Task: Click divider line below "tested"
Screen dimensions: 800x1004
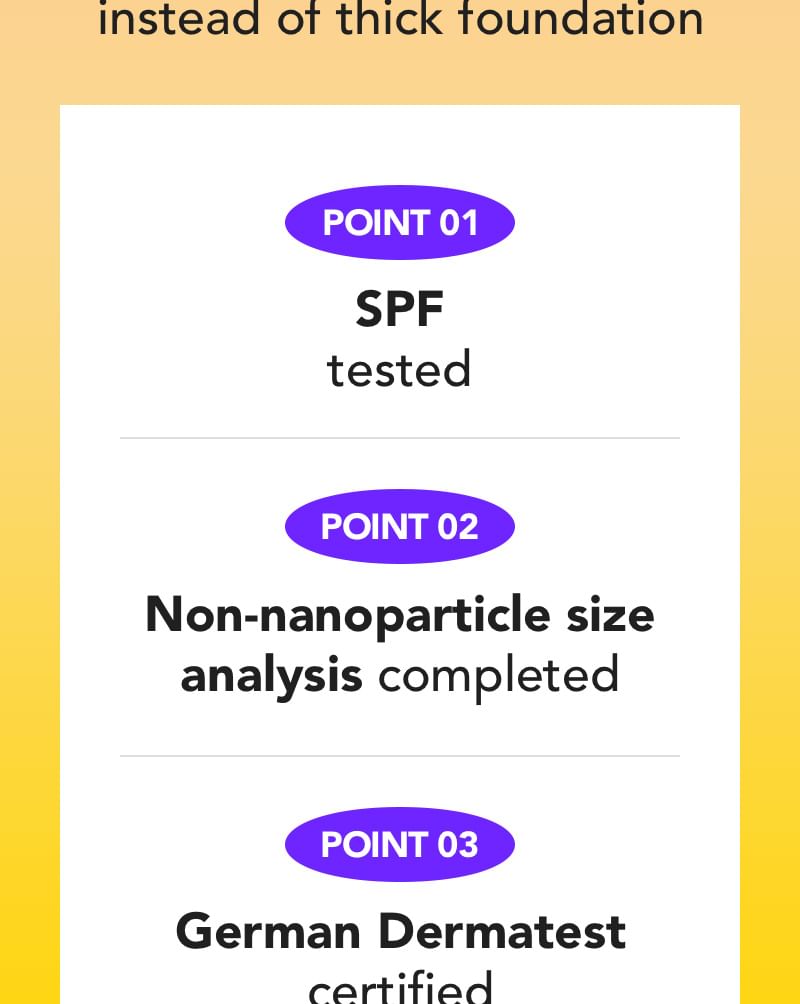Action: (399, 438)
